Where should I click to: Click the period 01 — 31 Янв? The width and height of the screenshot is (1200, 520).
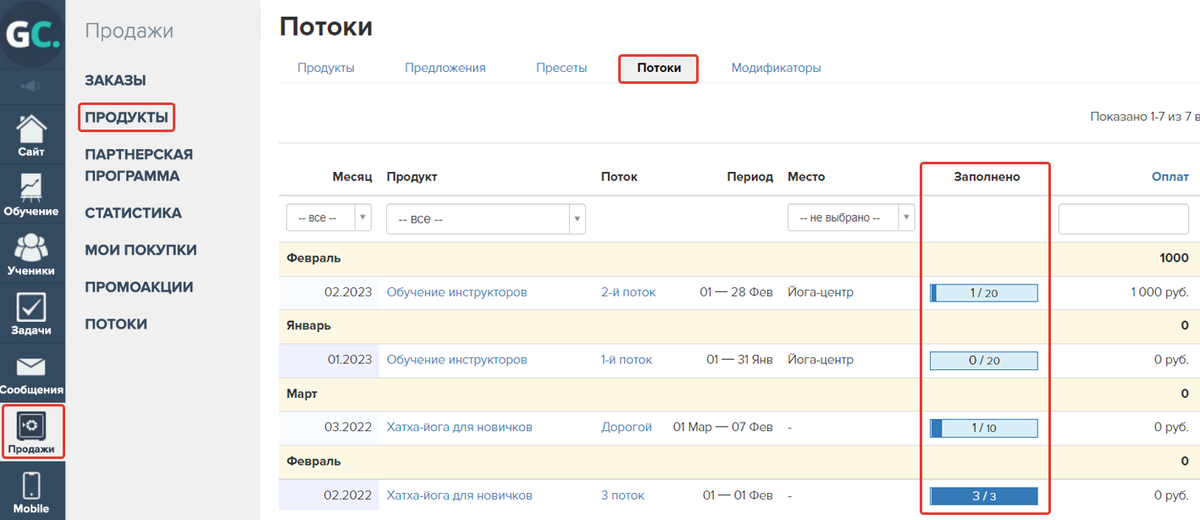740,359
